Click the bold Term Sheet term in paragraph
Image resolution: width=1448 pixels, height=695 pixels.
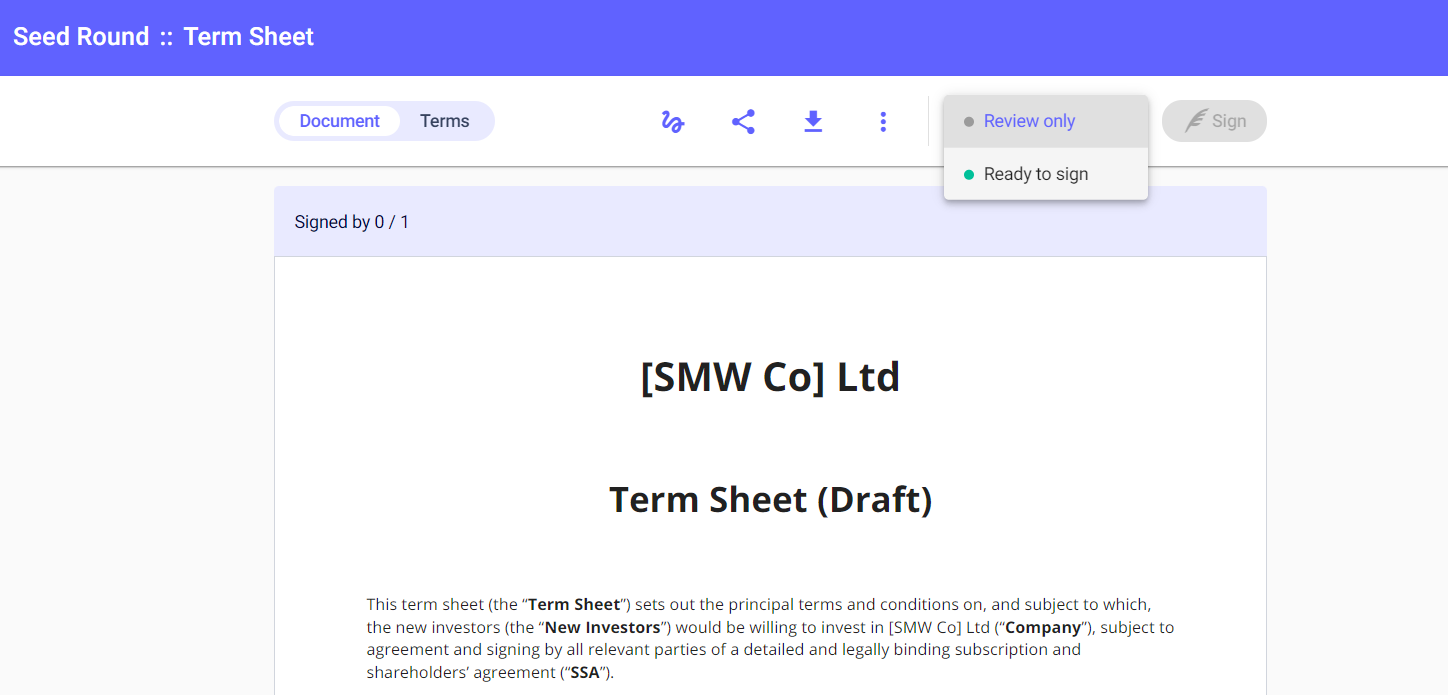574,605
